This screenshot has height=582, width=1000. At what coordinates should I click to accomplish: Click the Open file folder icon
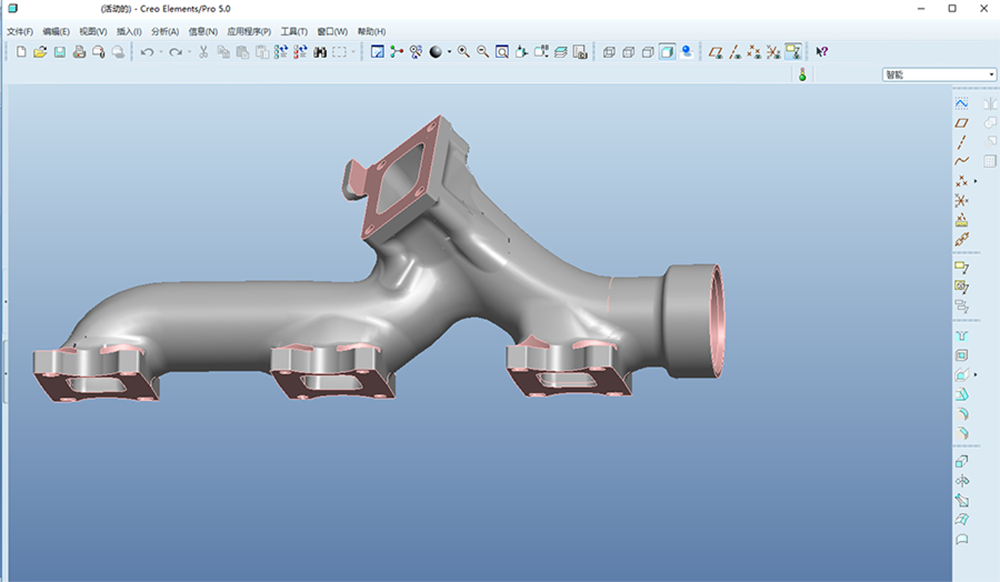40,52
